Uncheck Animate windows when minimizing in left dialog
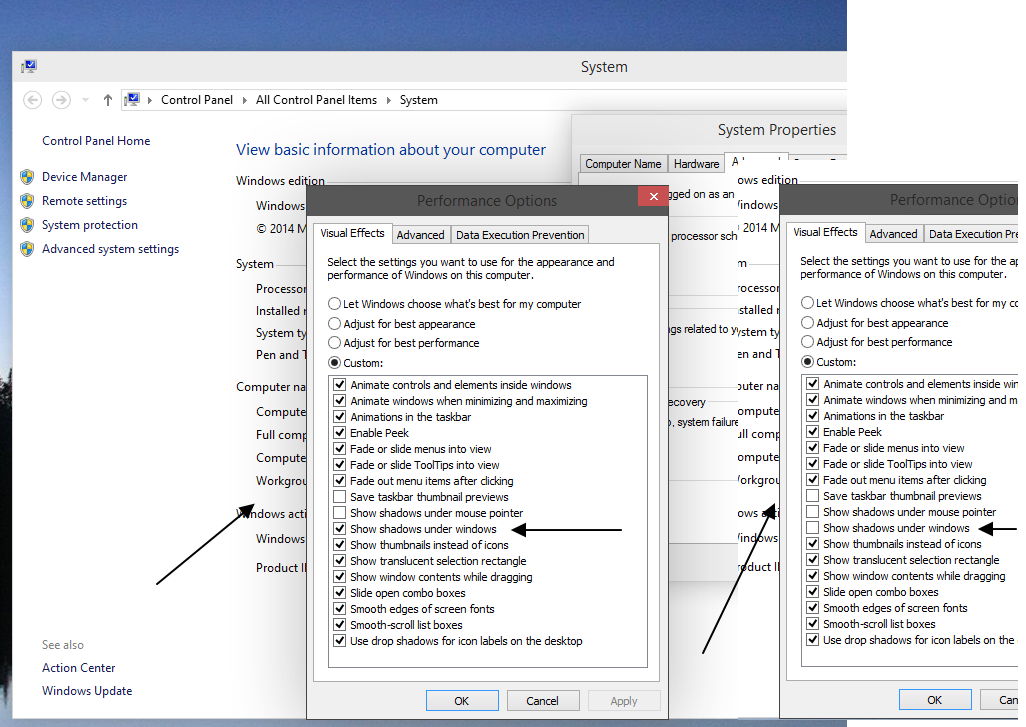This screenshot has height=727, width=1026. pyautogui.click(x=340, y=400)
